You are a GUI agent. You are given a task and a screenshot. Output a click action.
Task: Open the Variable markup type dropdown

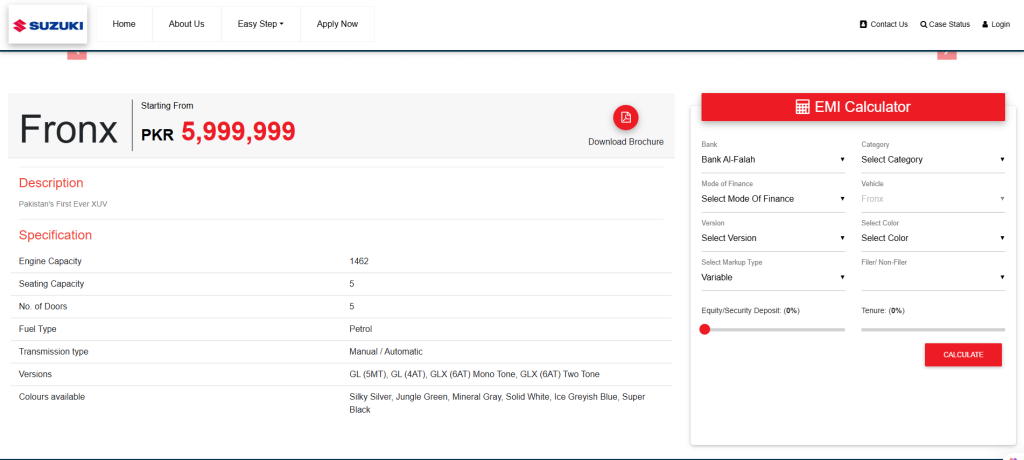(x=773, y=277)
